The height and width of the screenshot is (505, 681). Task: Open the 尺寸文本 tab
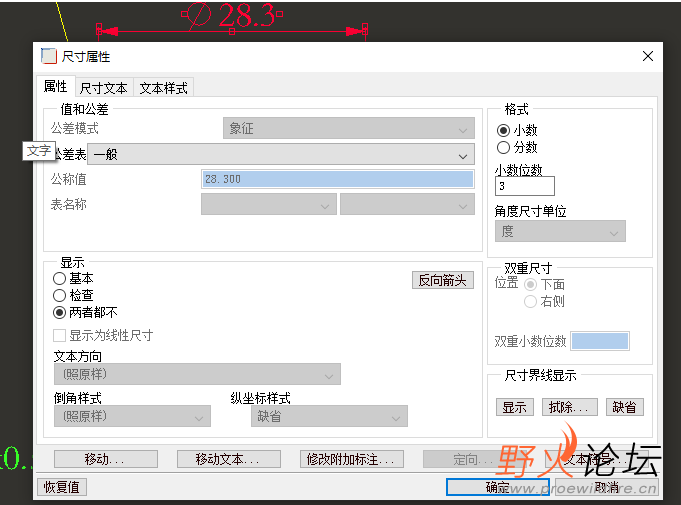tap(104, 88)
